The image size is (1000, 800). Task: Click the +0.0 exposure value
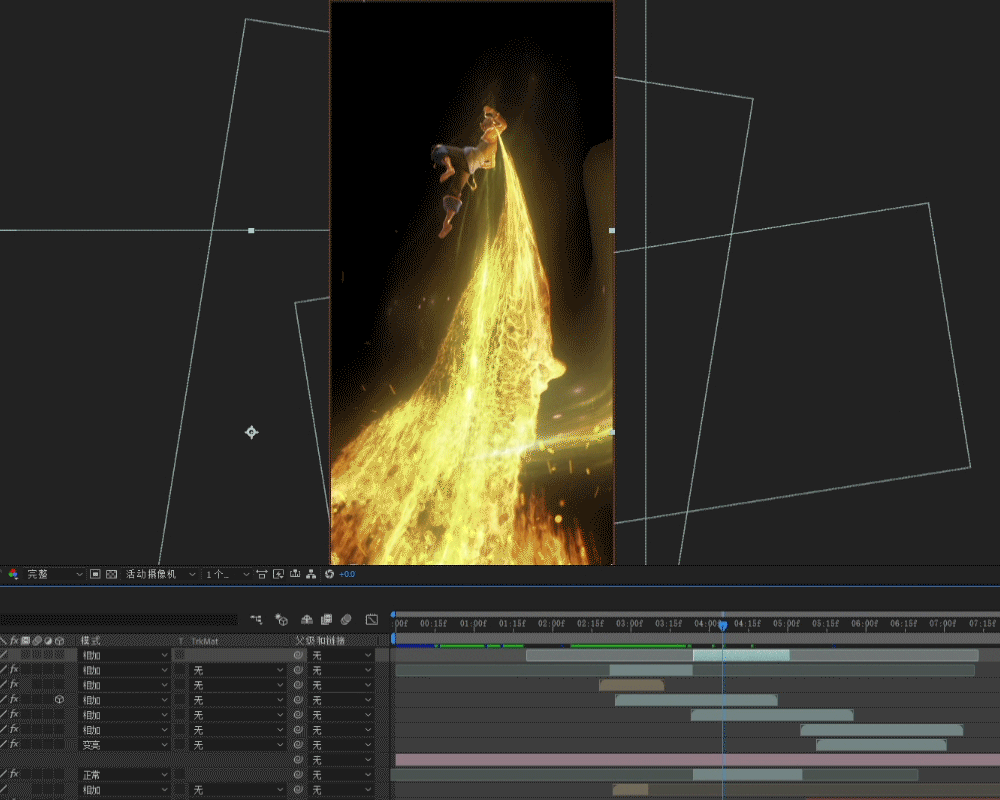(x=347, y=574)
